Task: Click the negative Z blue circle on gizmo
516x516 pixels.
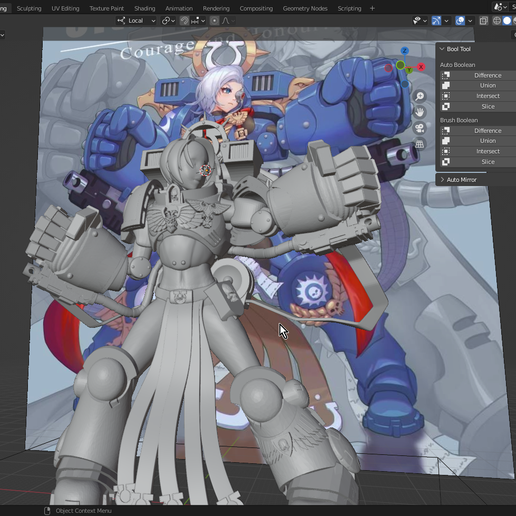Action: pos(405,84)
